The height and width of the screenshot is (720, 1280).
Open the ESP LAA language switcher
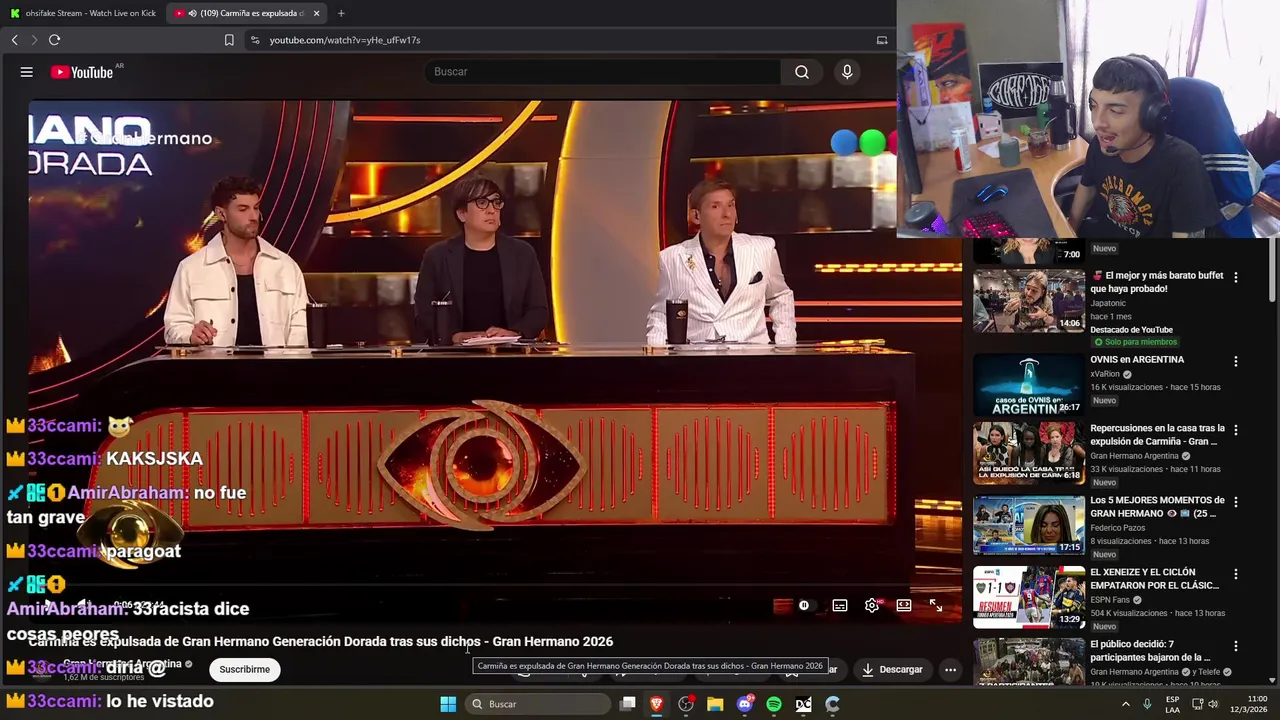point(1172,704)
